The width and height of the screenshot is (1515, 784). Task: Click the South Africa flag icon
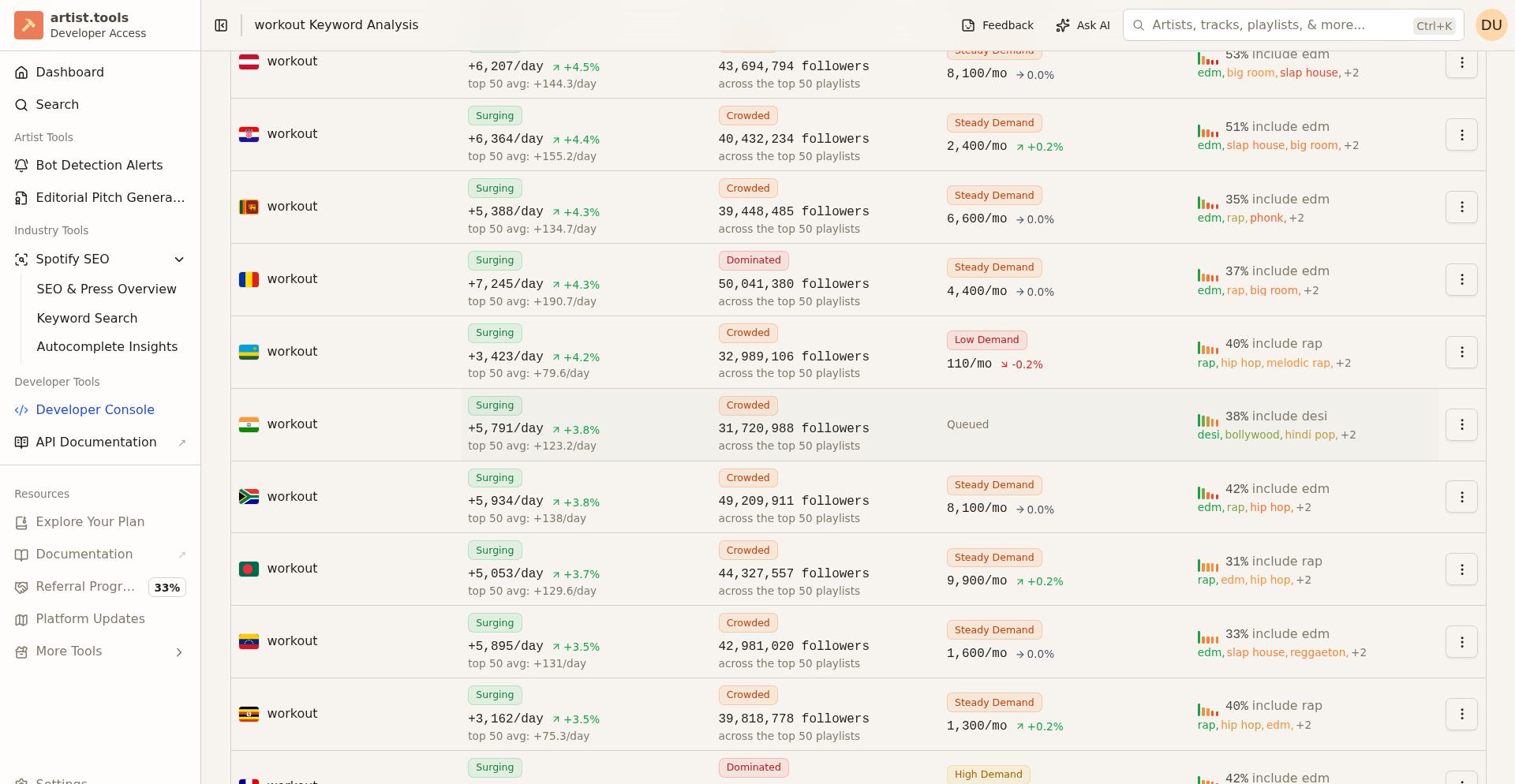(x=249, y=497)
